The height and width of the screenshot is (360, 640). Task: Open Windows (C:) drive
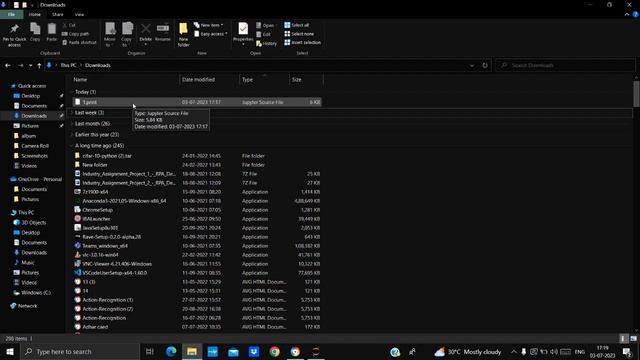point(36,293)
